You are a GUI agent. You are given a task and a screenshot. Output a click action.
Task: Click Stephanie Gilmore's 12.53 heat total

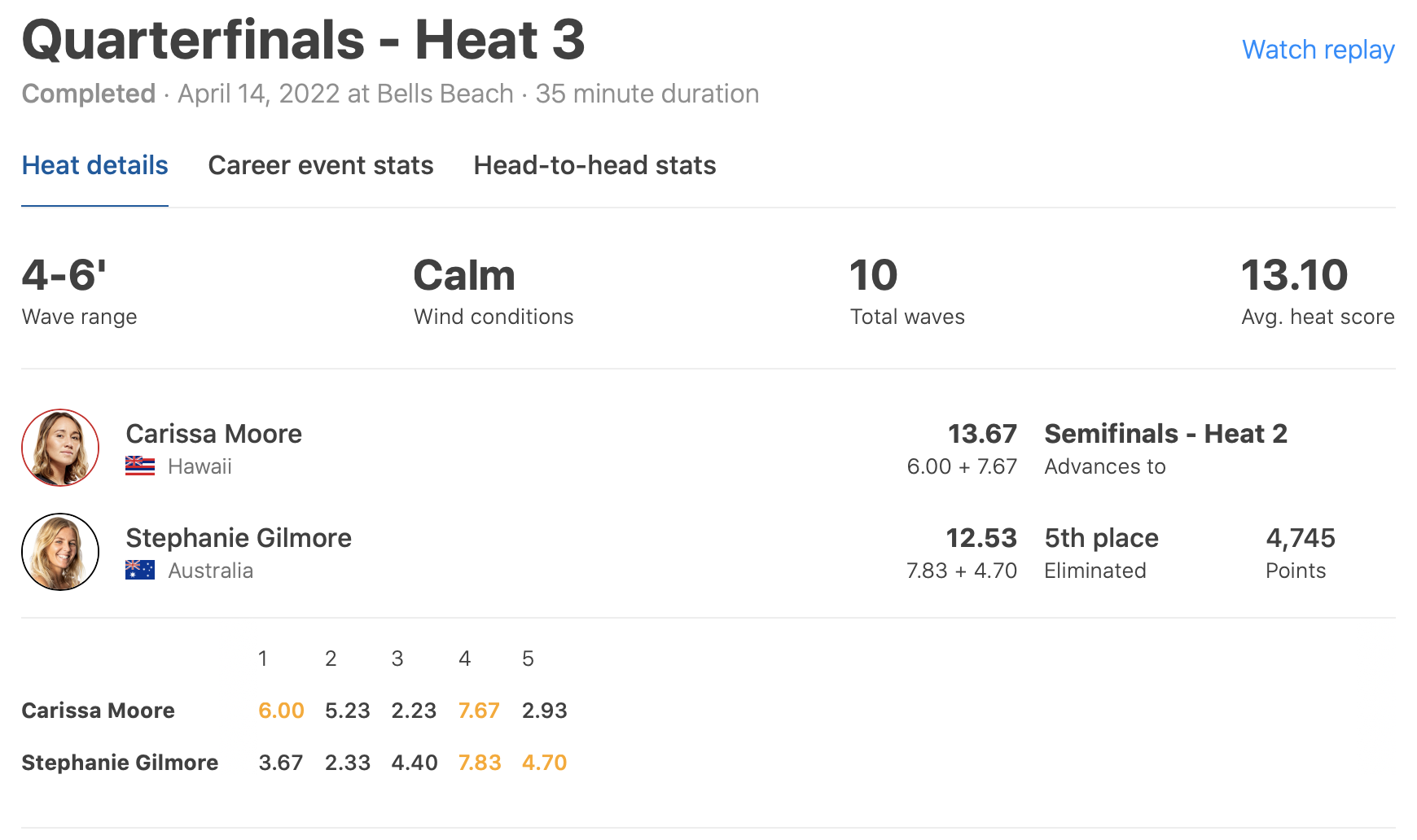[980, 538]
